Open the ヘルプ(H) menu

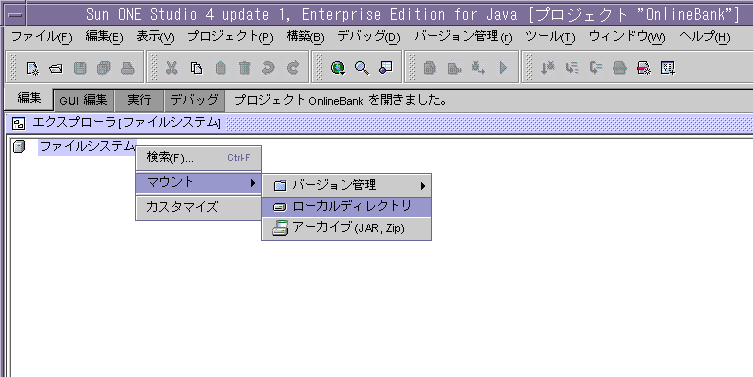(x=704, y=37)
